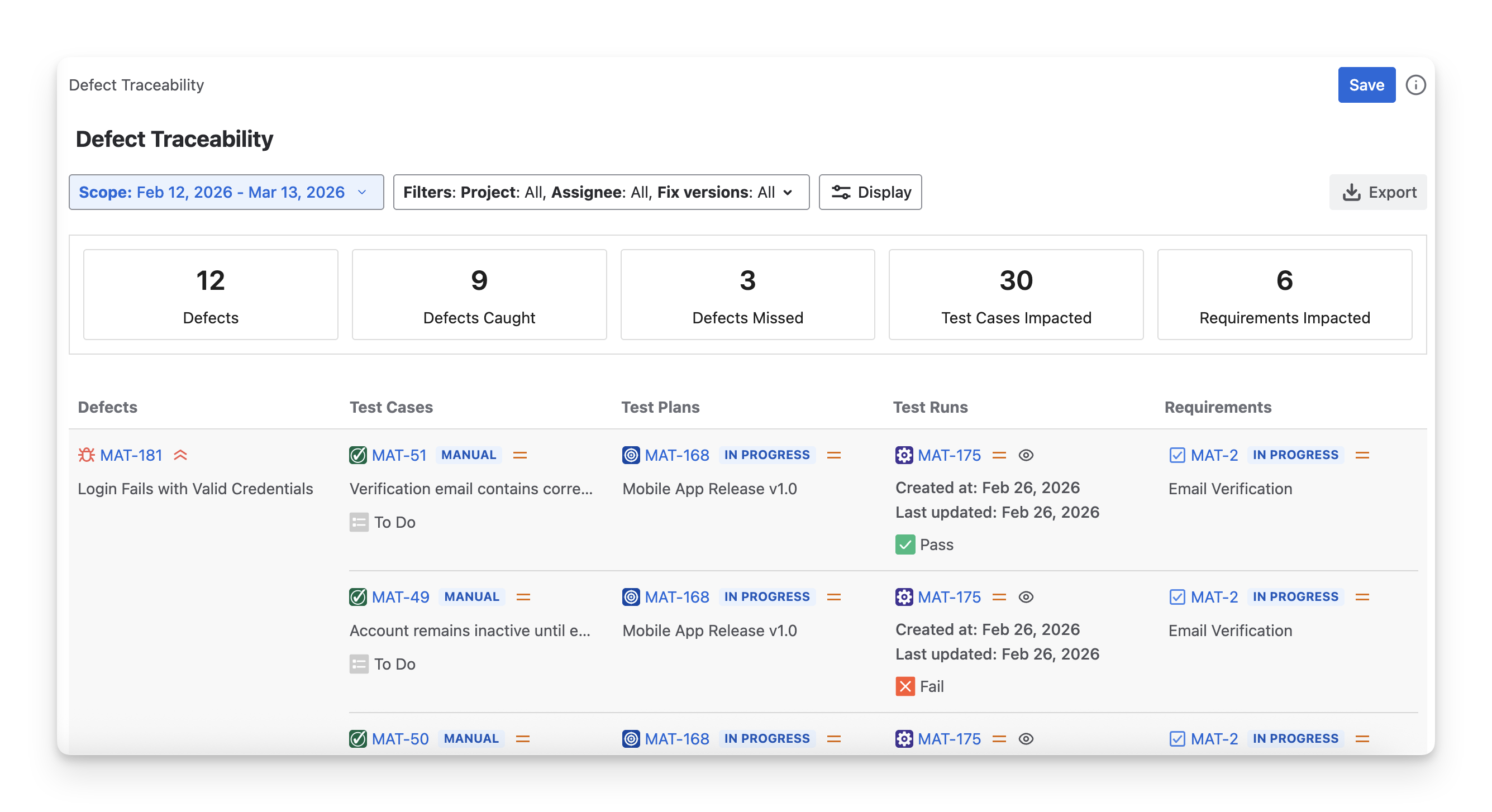Expand the Filters Project Assignee dropdown
The height and width of the screenshot is (812, 1492).
pos(600,192)
